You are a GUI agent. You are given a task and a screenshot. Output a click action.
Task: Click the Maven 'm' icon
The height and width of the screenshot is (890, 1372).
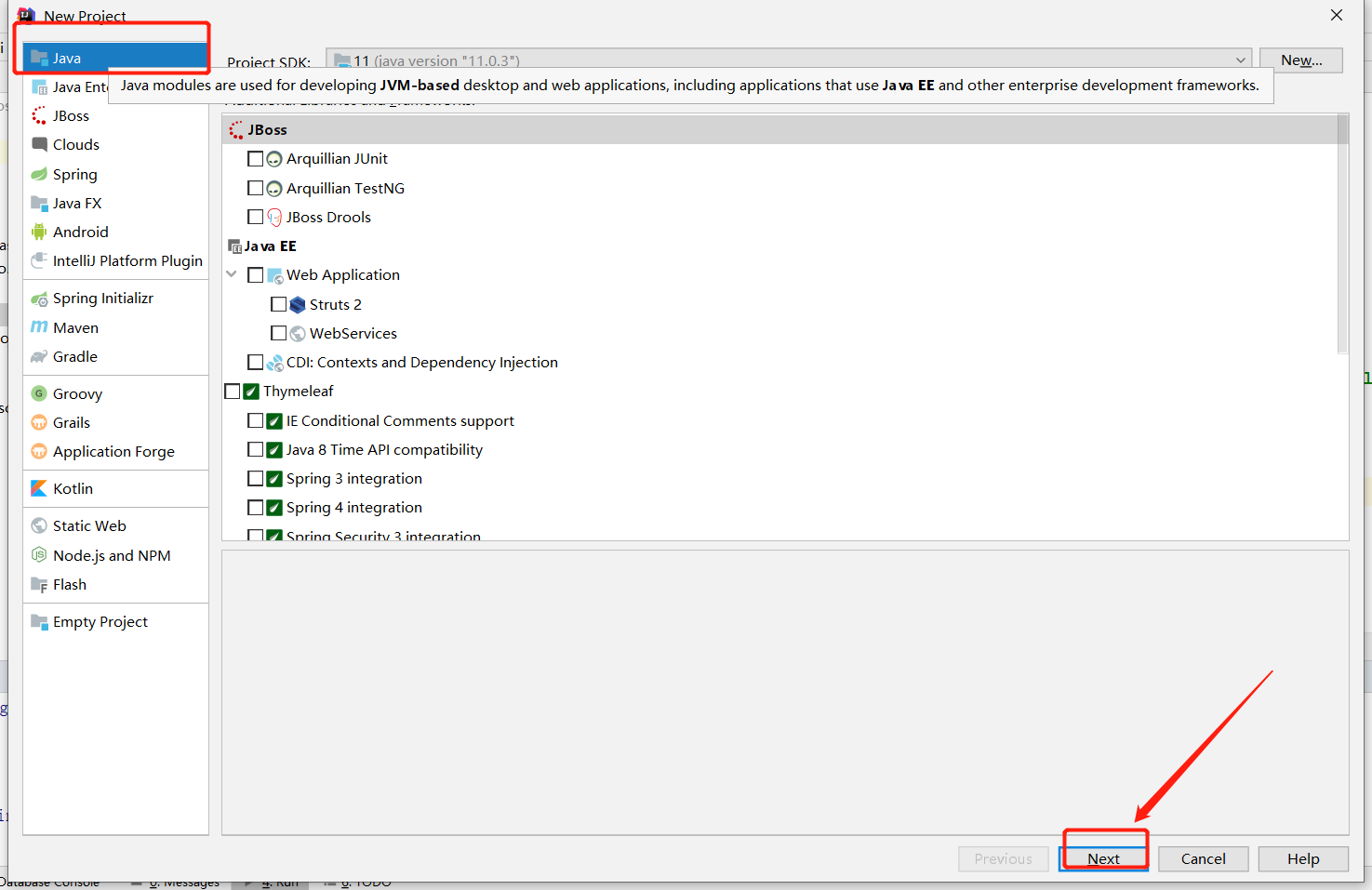[39, 327]
